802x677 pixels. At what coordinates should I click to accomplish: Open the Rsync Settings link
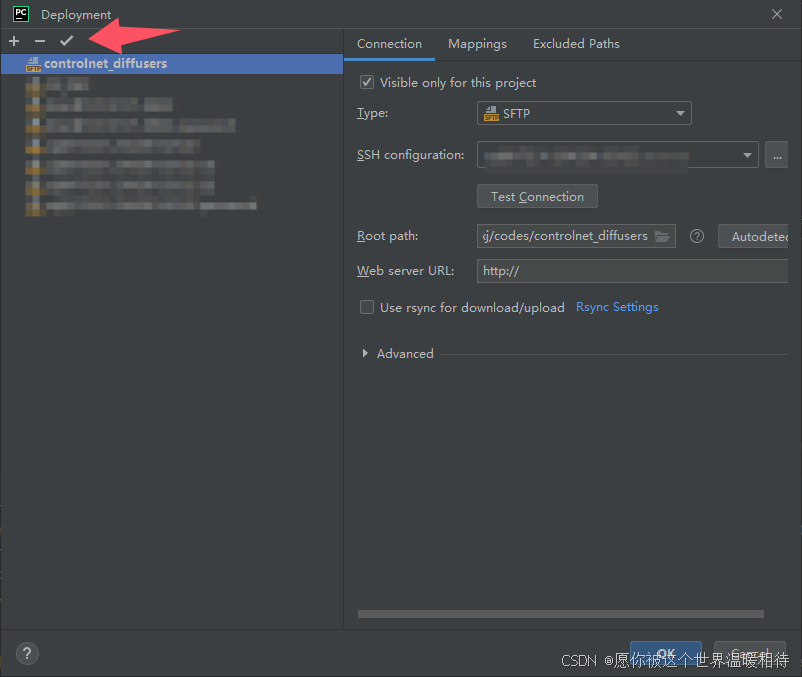[x=617, y=307]
